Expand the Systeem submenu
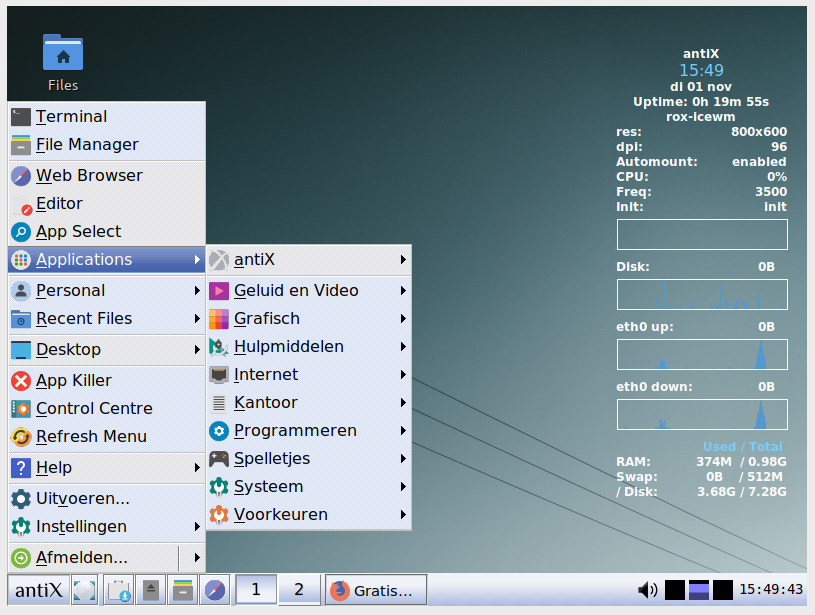 (x=268, y=487)
